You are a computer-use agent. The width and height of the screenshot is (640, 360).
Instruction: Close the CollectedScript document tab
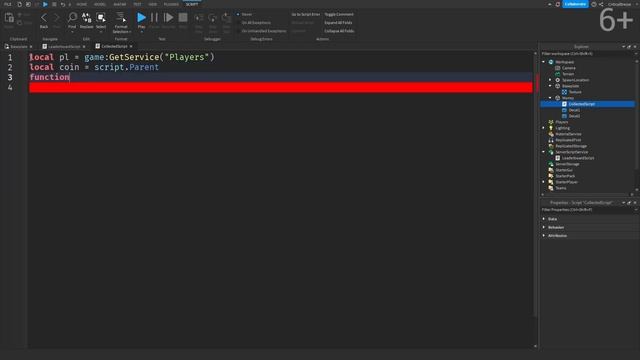tap(131, 47)
